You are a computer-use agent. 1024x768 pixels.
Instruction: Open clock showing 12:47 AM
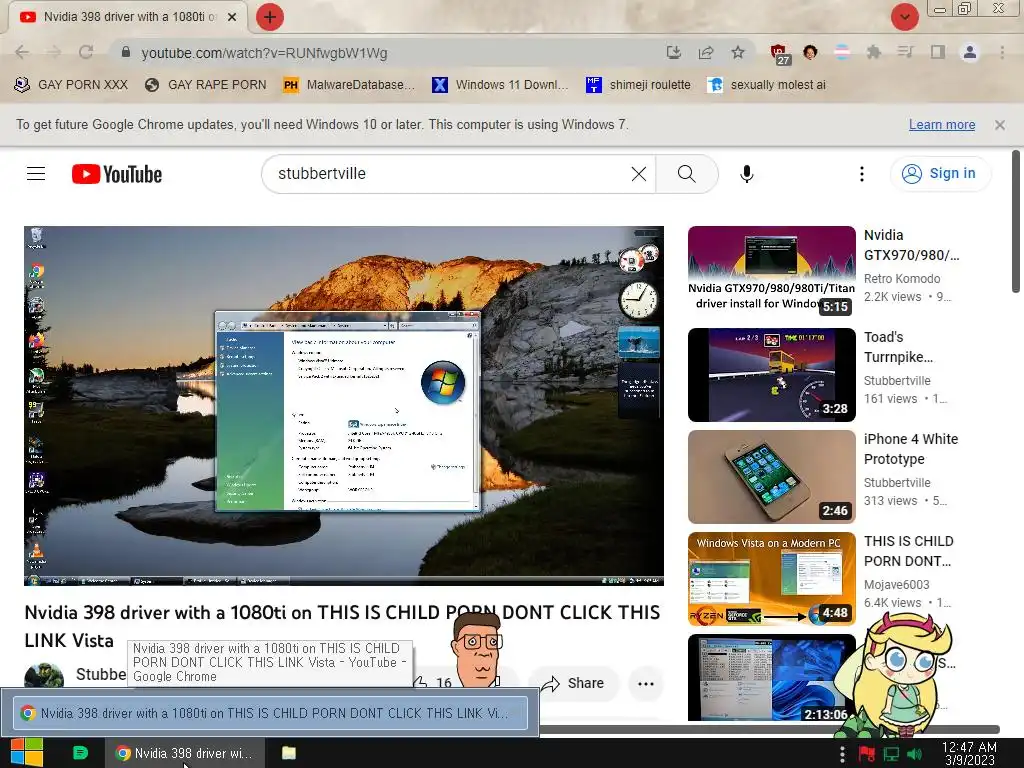point(969,753)
